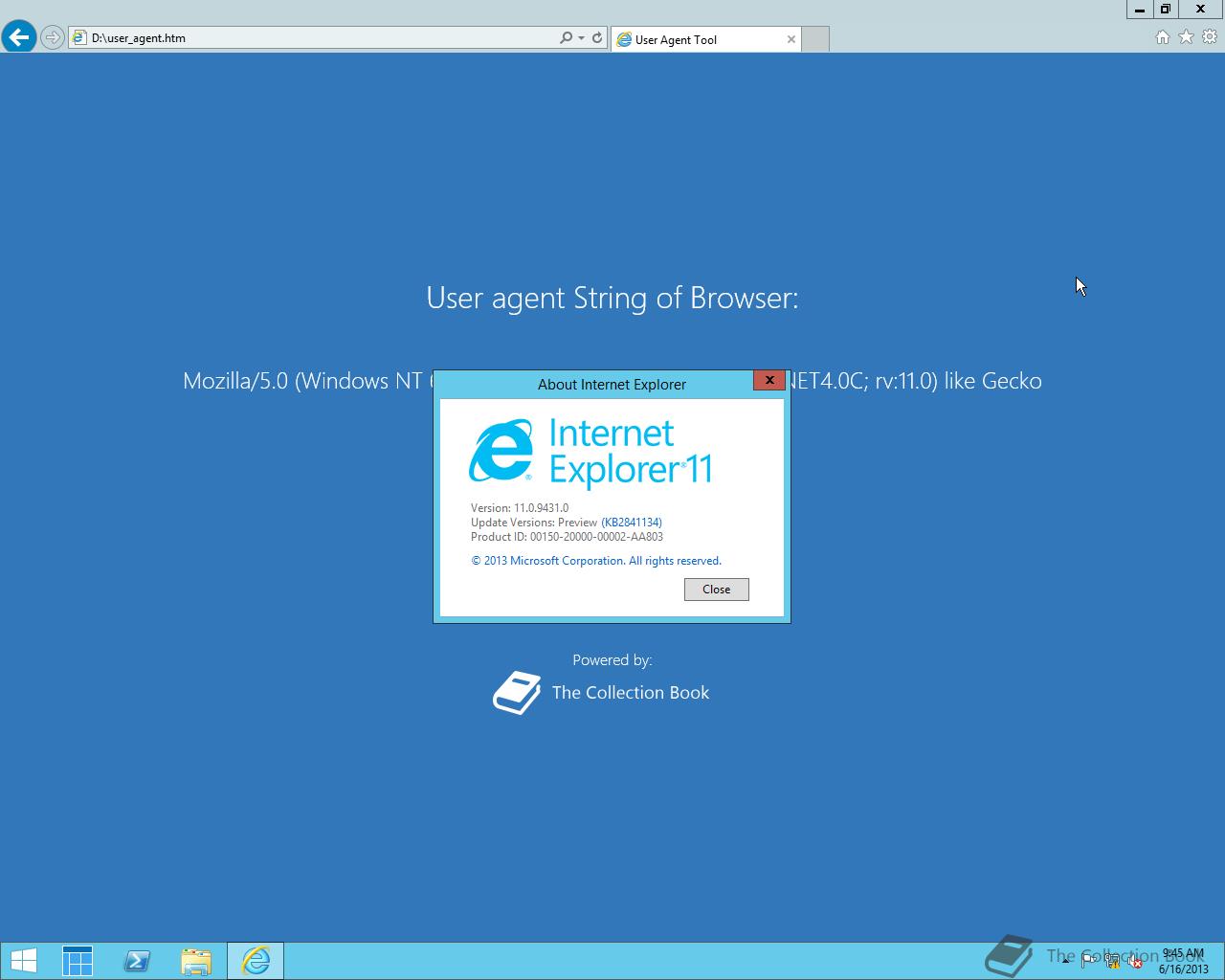Screen dimensions: 1225x980
Task: Open File Explorer from the taskbar
Action: click(196, 961)
